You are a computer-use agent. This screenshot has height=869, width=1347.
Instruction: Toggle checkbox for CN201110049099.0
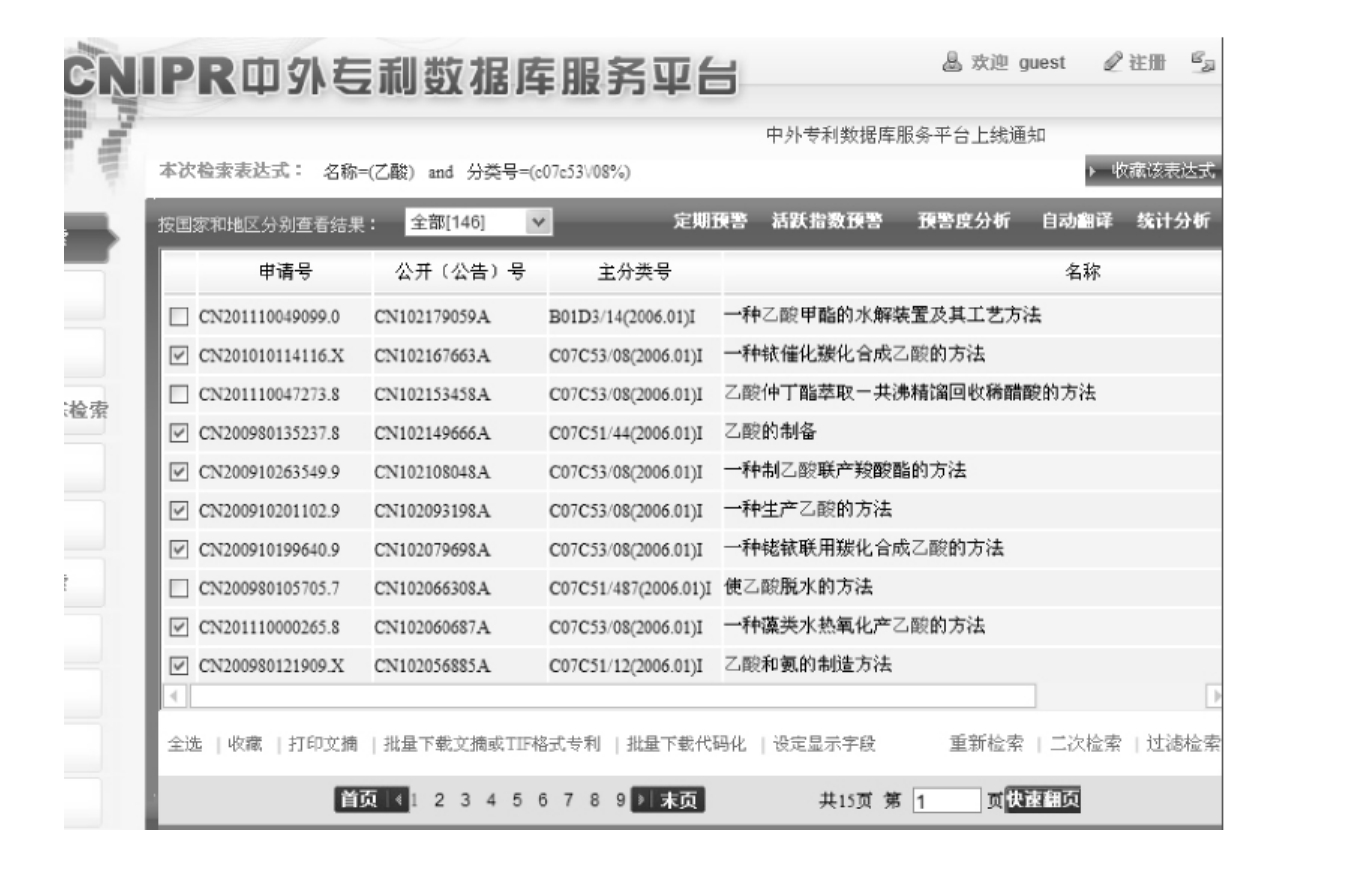click(x=179, y=318)
